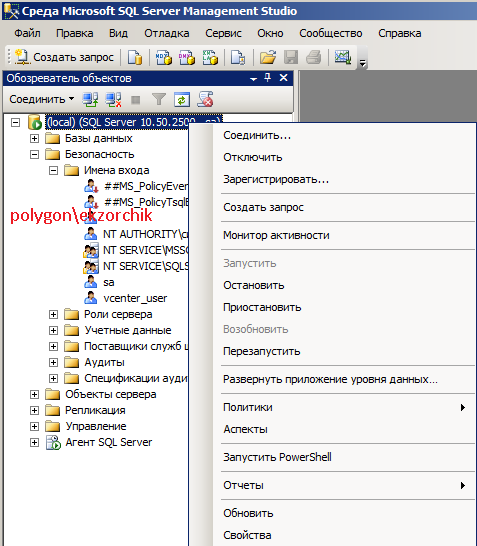This screenshot has height=546, width=477.
Task: Click the Агент SQL Server icon
Action: click(x=53, y=443)
